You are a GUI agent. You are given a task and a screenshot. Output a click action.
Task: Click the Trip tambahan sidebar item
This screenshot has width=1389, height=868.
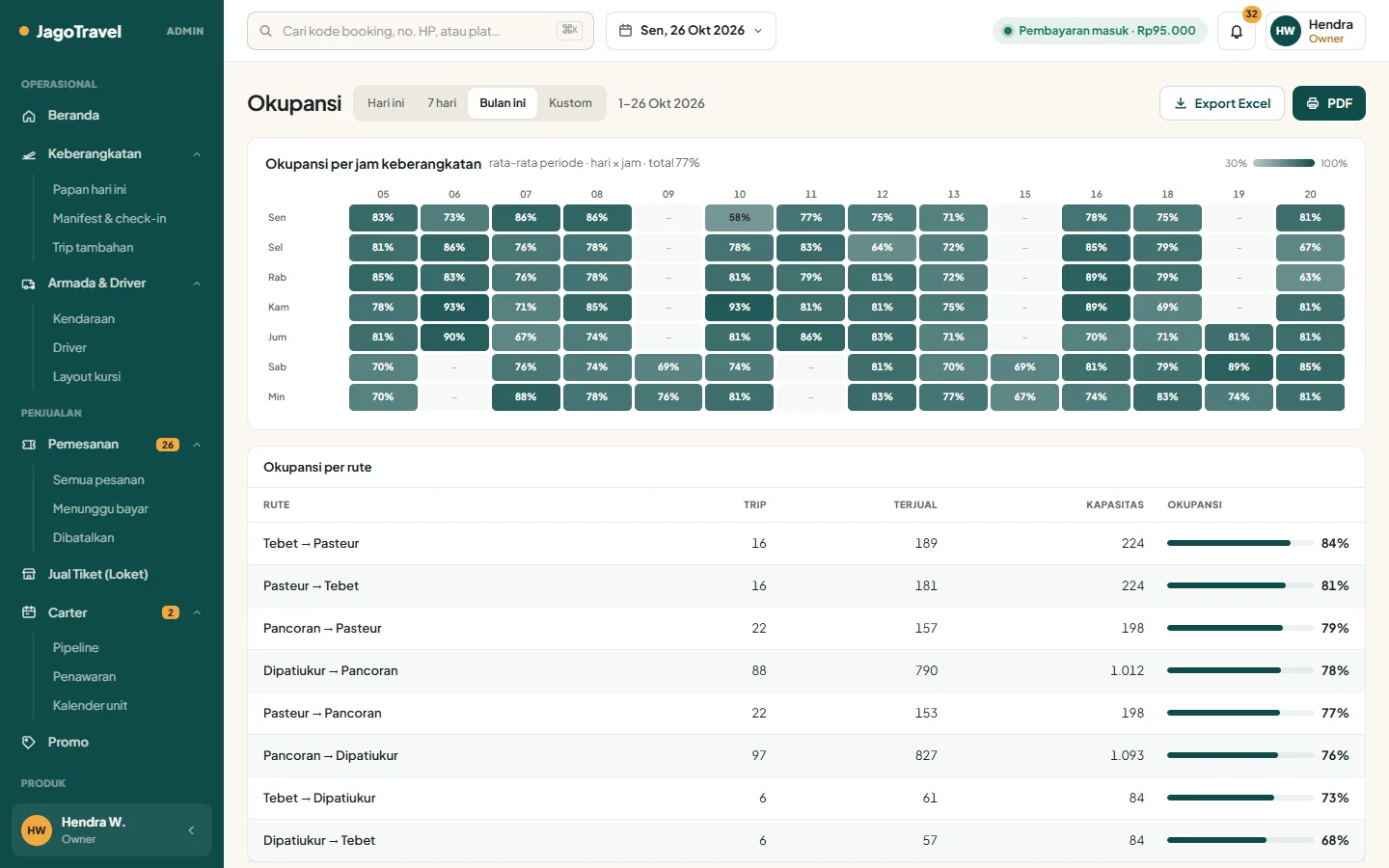point(93,248)
